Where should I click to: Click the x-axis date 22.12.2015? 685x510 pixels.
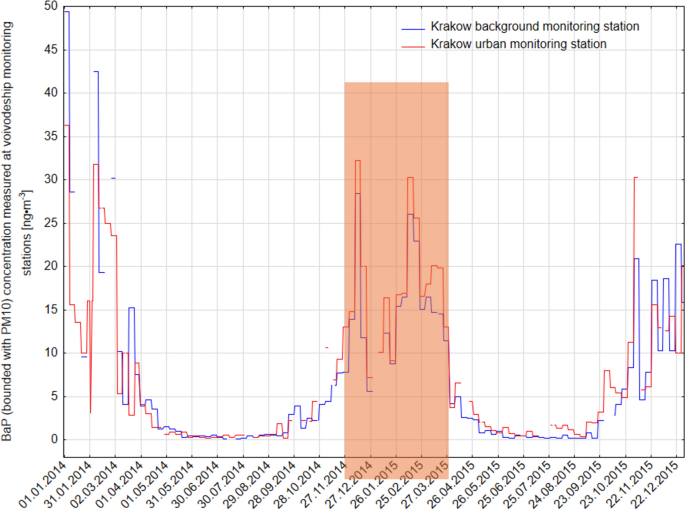(656, 485)
